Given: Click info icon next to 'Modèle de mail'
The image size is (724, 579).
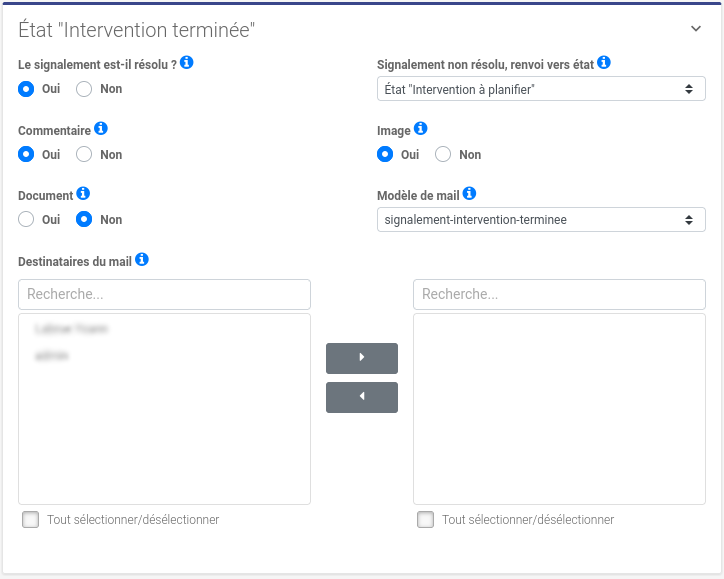Looking at the screenshot, I should [470, 194].
